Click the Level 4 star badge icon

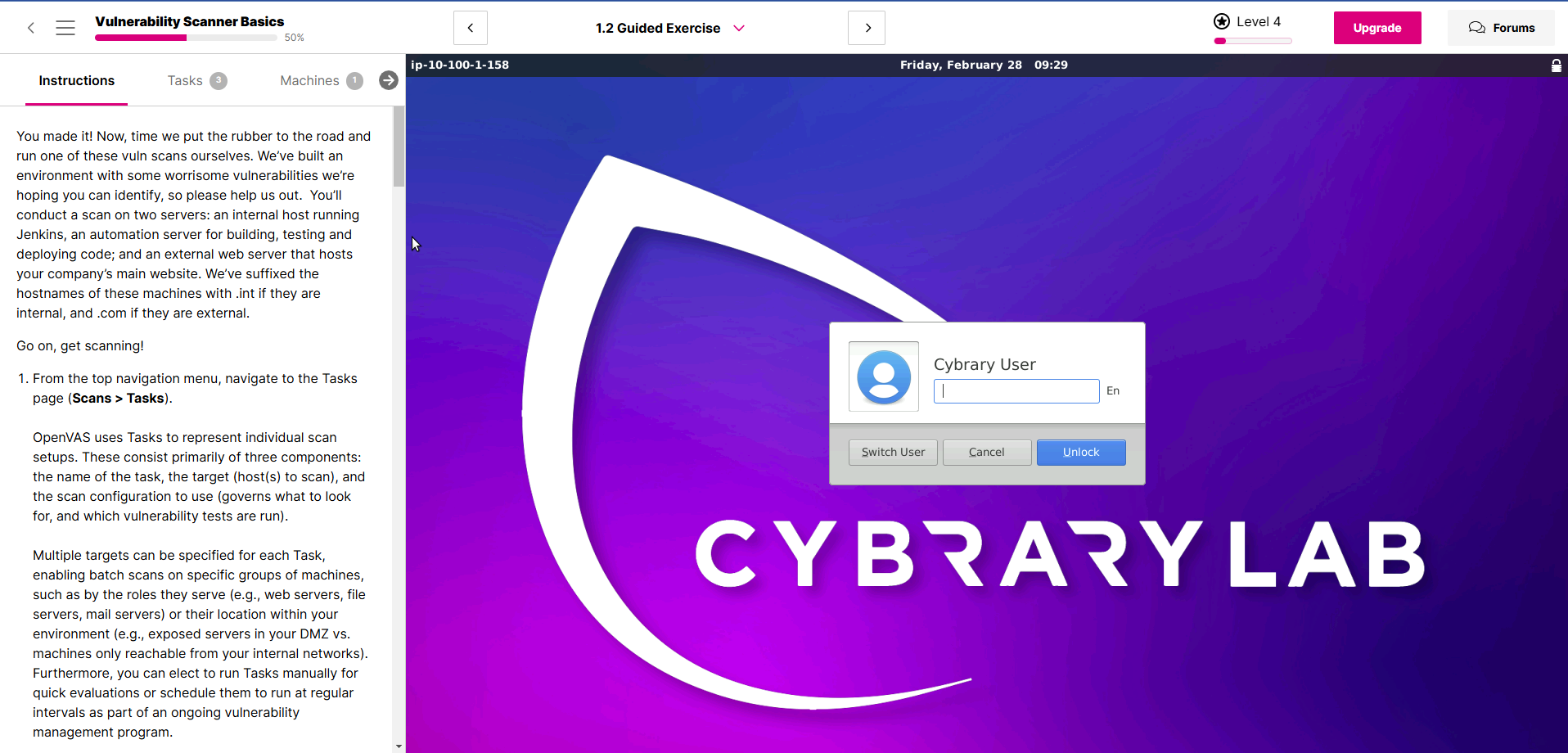pos(1222,22)
